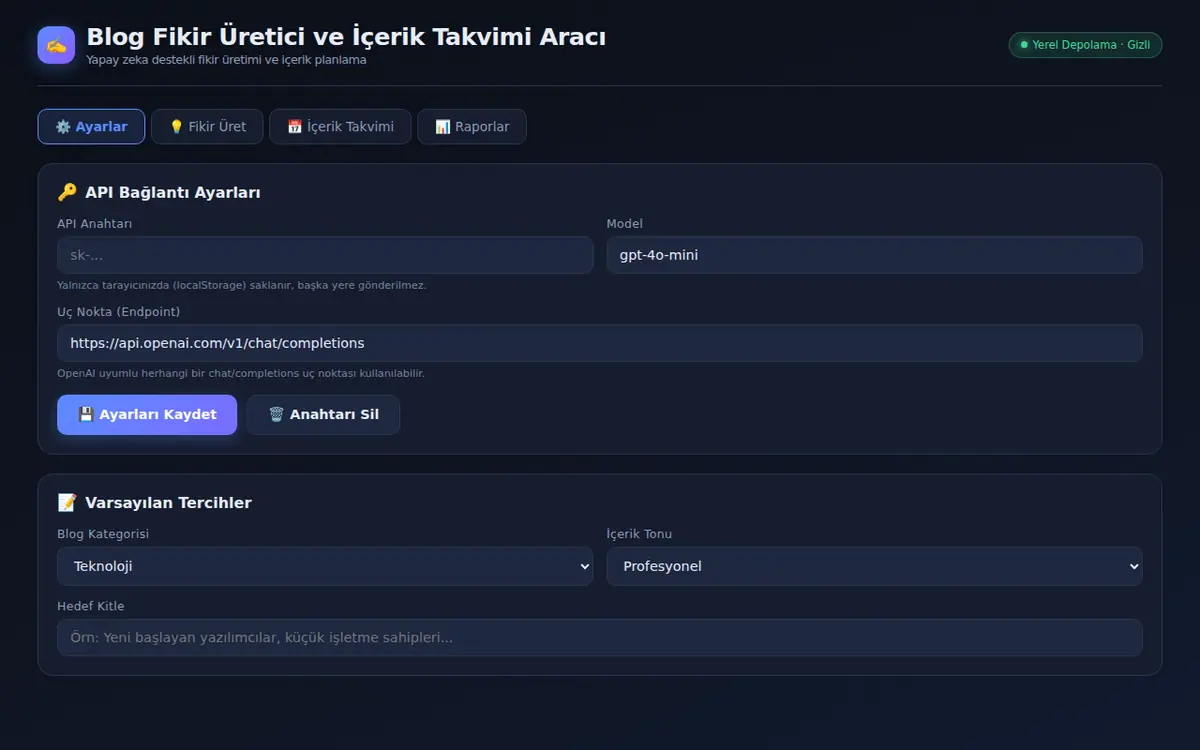
Task: Open the Ayarlar tab
Action: [x=91, y=127]
